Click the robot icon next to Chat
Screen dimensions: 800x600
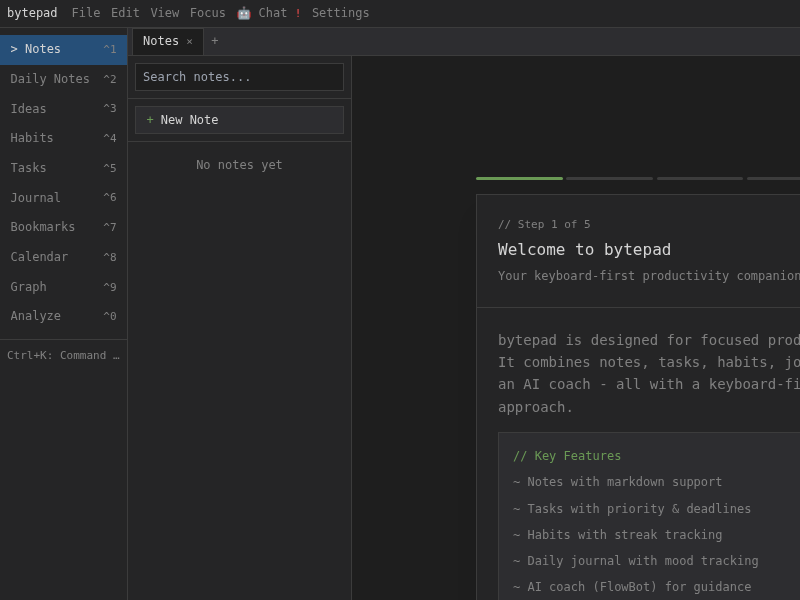point(244,13)
